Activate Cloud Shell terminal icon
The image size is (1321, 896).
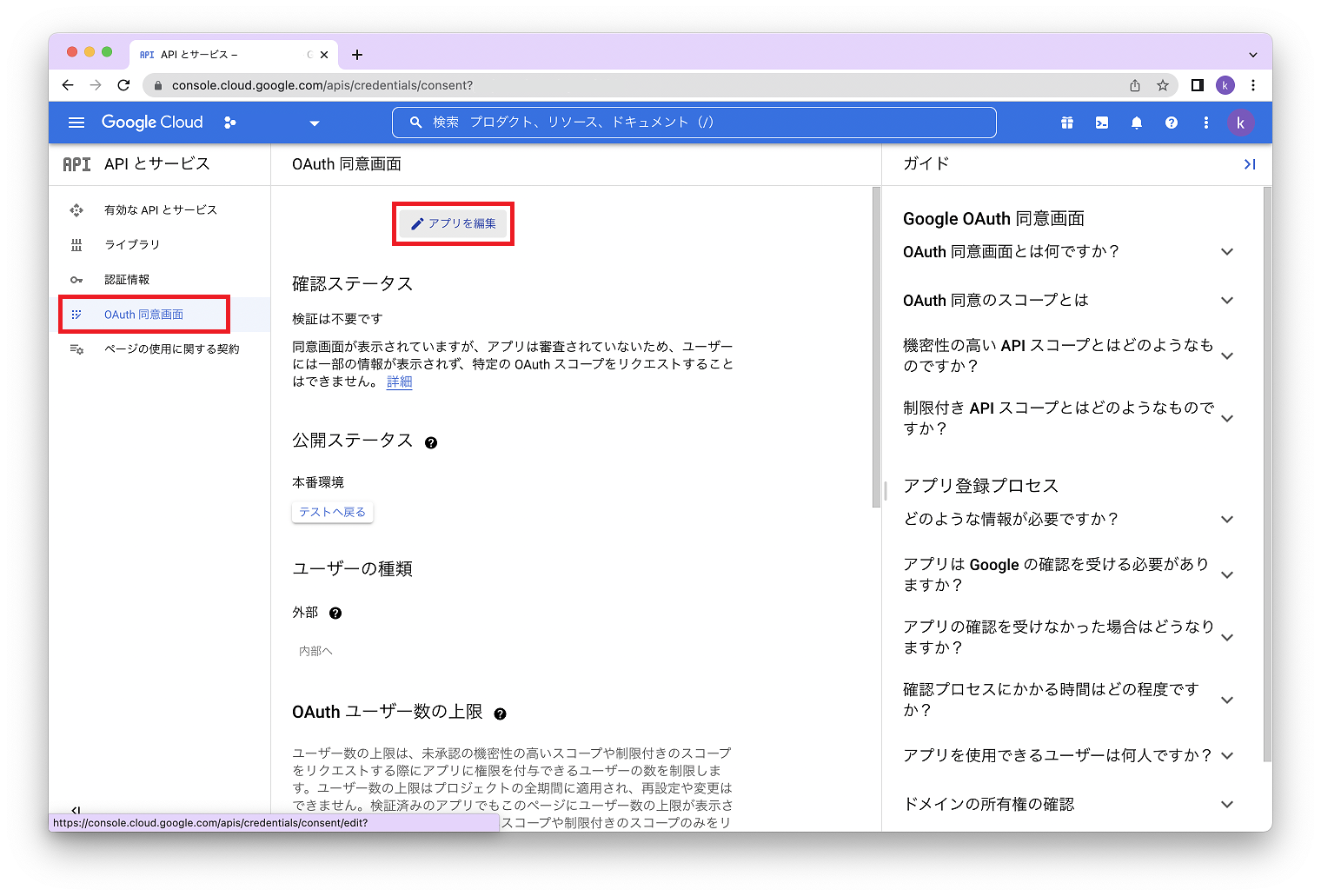(x=1102, y=123)
